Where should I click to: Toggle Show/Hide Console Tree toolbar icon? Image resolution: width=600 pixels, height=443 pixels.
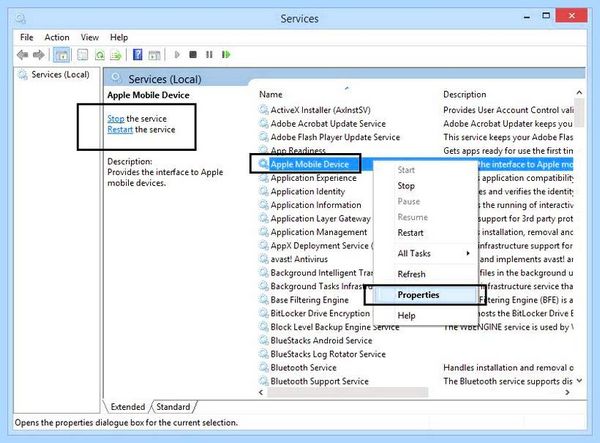pyautogui.click(x=61, y=55)
